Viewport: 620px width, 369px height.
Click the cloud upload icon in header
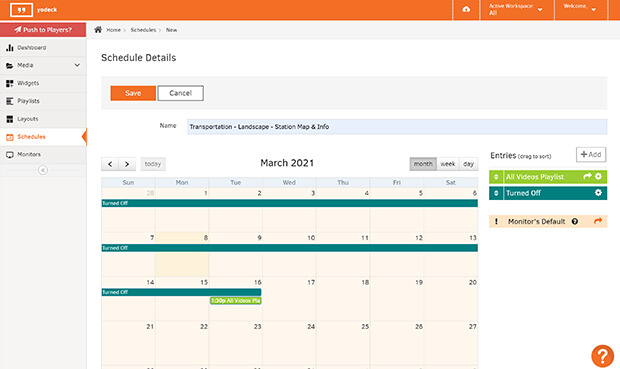[x=466, y=9]
